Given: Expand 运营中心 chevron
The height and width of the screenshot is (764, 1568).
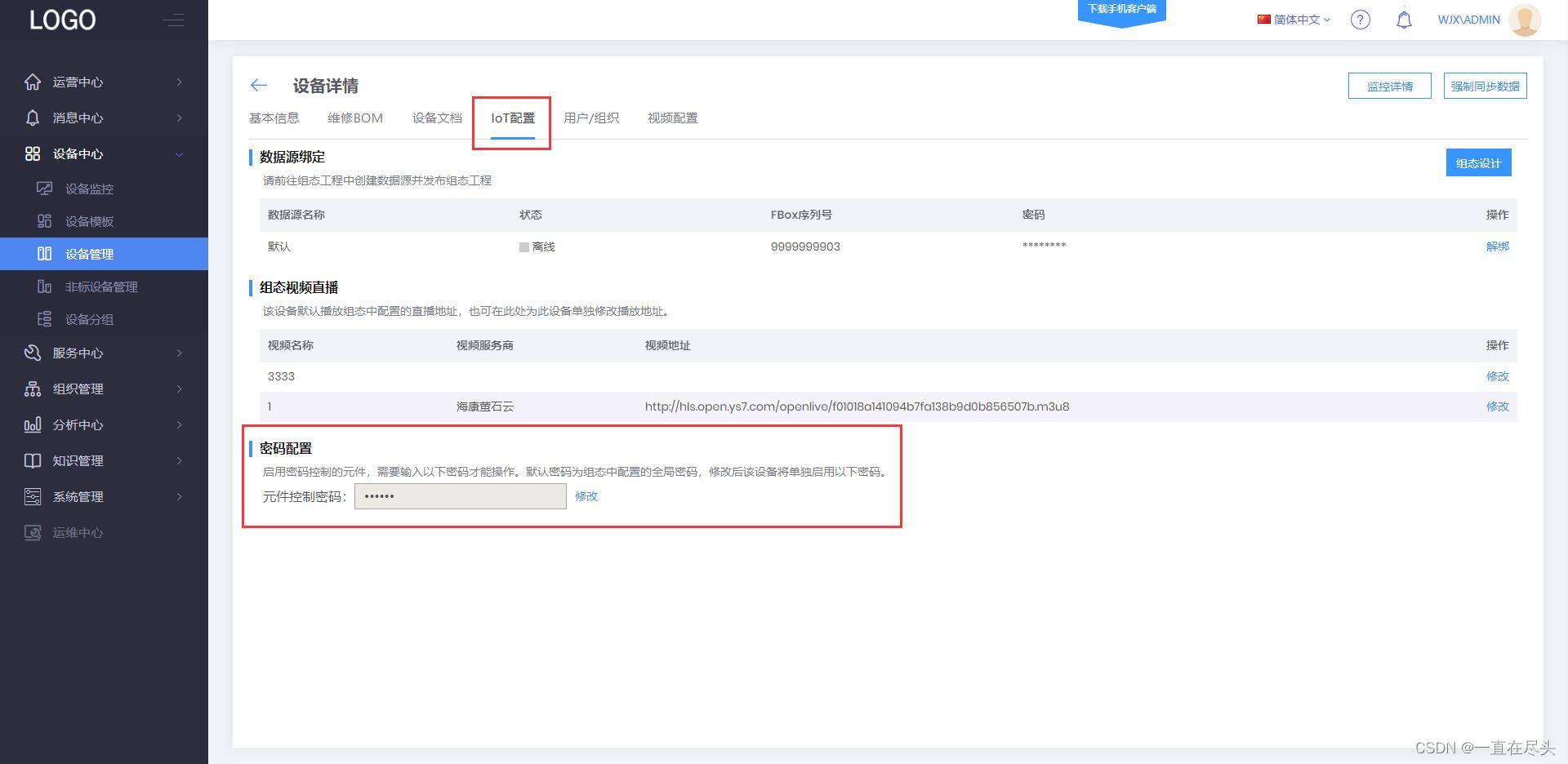Looking at the screenshot, I should click(179, 82).
